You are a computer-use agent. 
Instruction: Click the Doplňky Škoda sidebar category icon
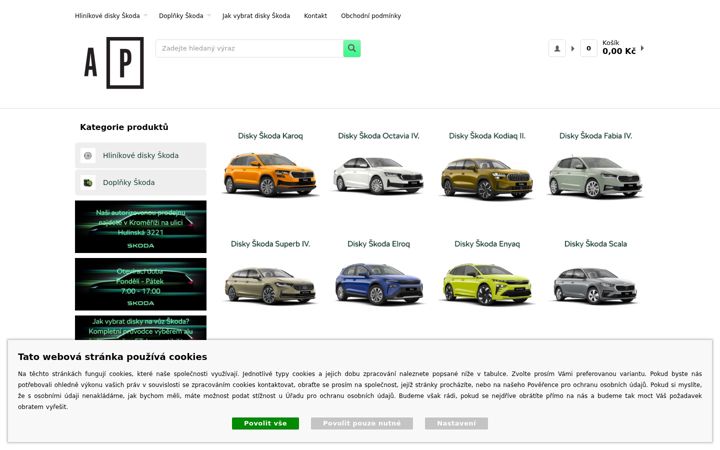[88, 183]
